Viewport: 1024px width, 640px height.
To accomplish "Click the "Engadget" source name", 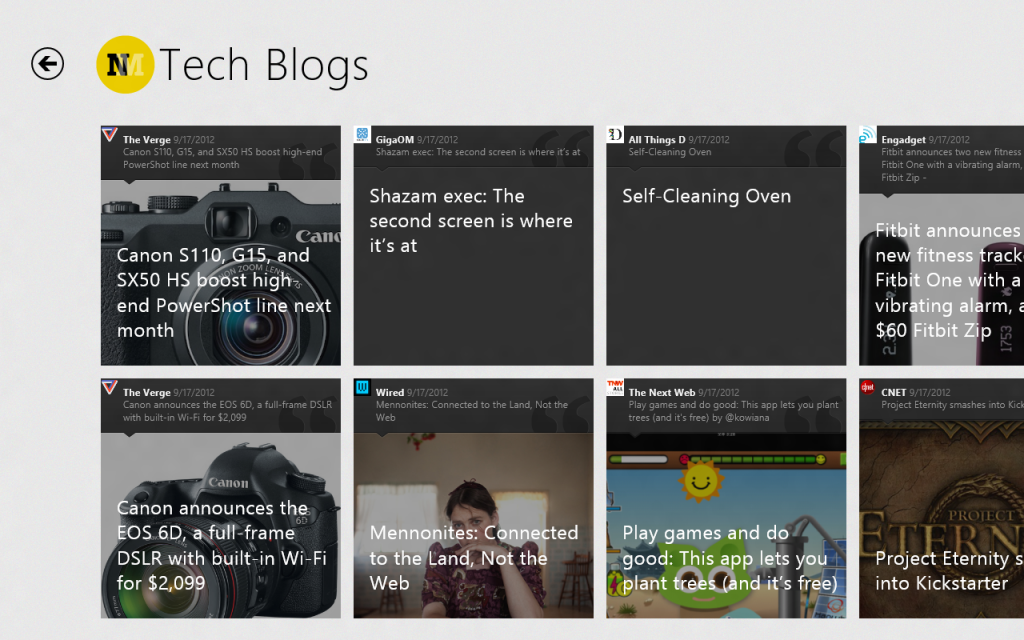I will [903, 139].
